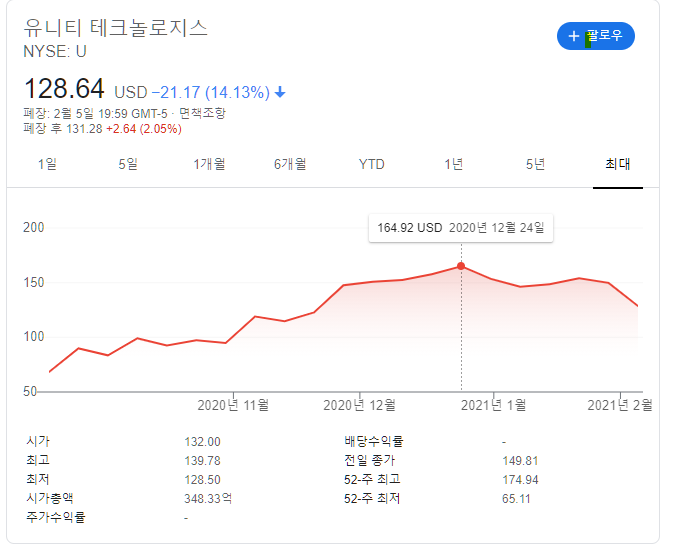Click the 주가수익률 label
Viewport: 673px width, 552px height.
[x=56, y=517]
